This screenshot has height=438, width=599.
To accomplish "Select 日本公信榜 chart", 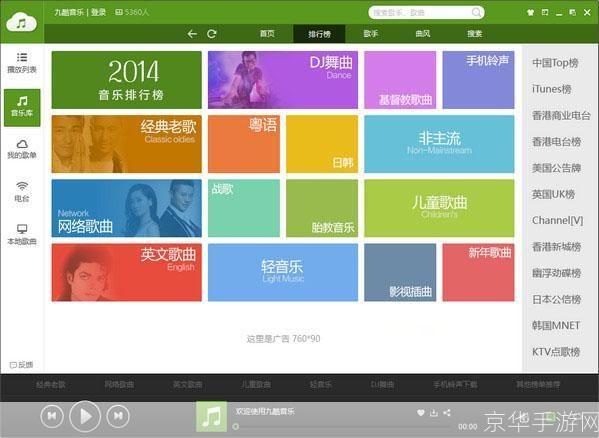I will (x=557, y=299).
